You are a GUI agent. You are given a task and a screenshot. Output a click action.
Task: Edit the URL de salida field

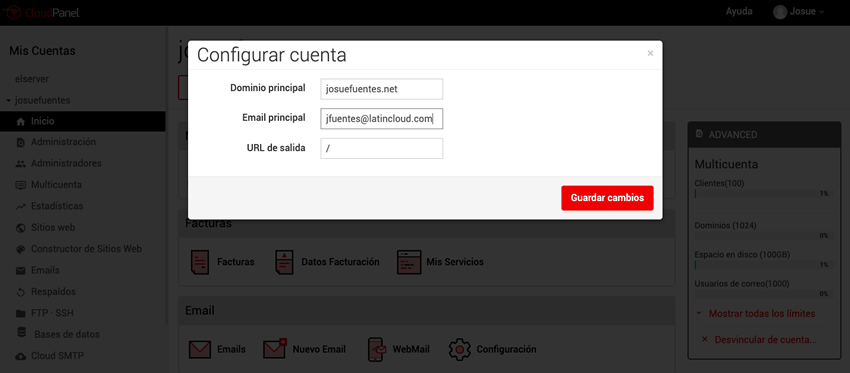pyautogui.click(x=382, y=149)
